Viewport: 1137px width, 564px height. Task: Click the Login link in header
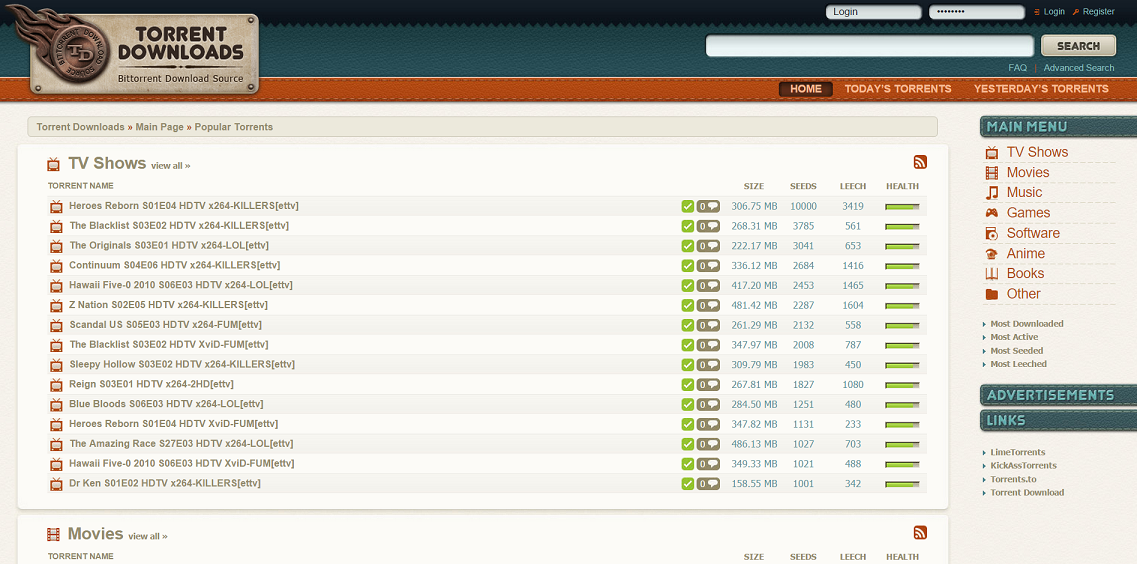point(1054,12)
